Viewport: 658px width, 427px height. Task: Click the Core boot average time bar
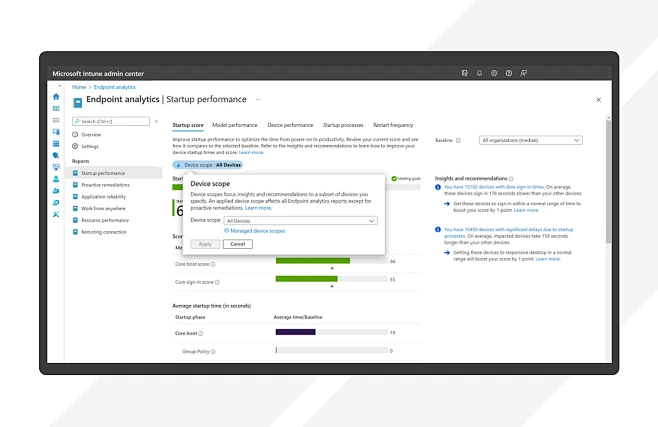point(295,332)
